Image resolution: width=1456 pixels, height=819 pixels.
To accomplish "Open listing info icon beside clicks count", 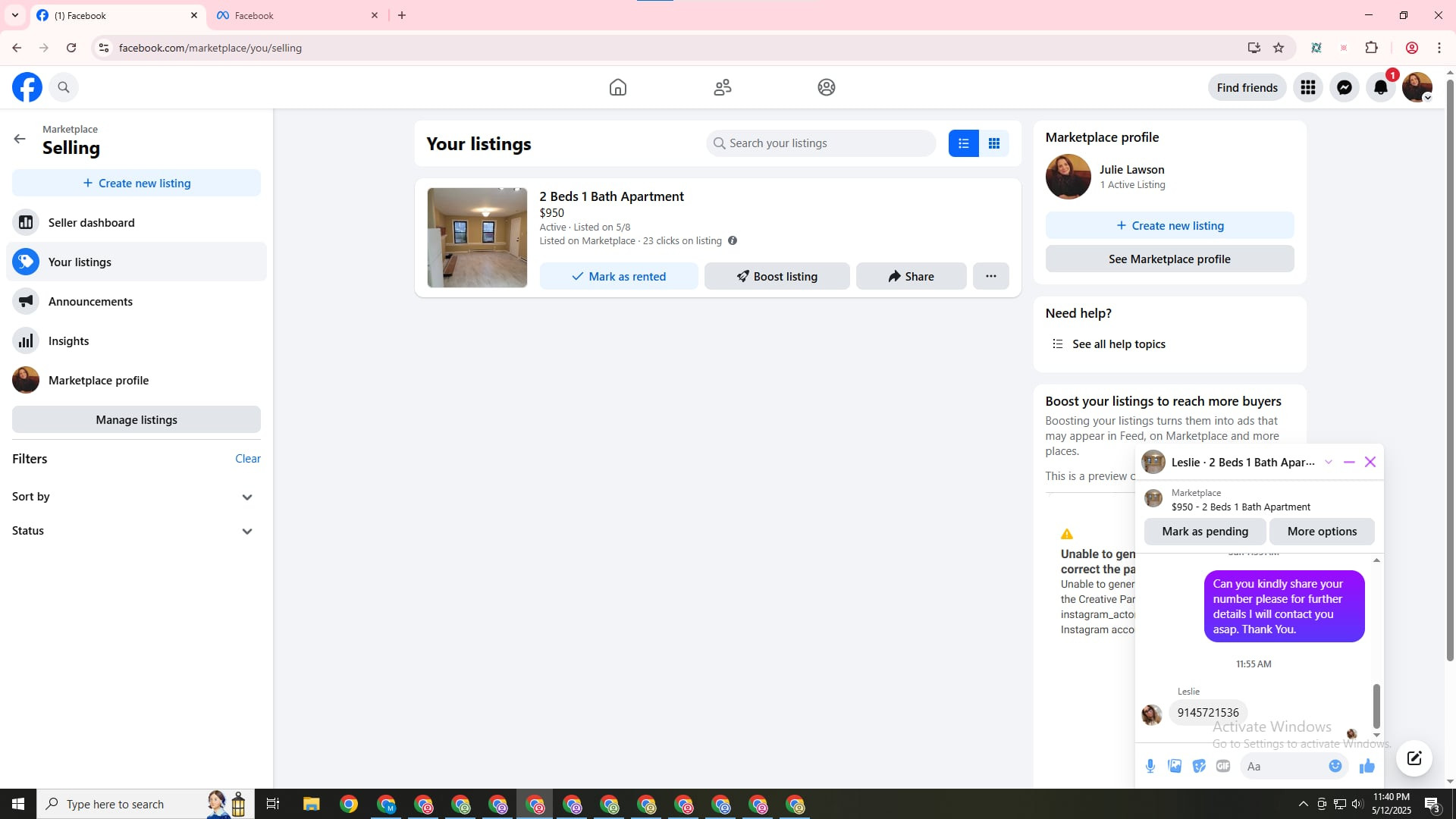I will pyautogui.click(x=733, y=240).
